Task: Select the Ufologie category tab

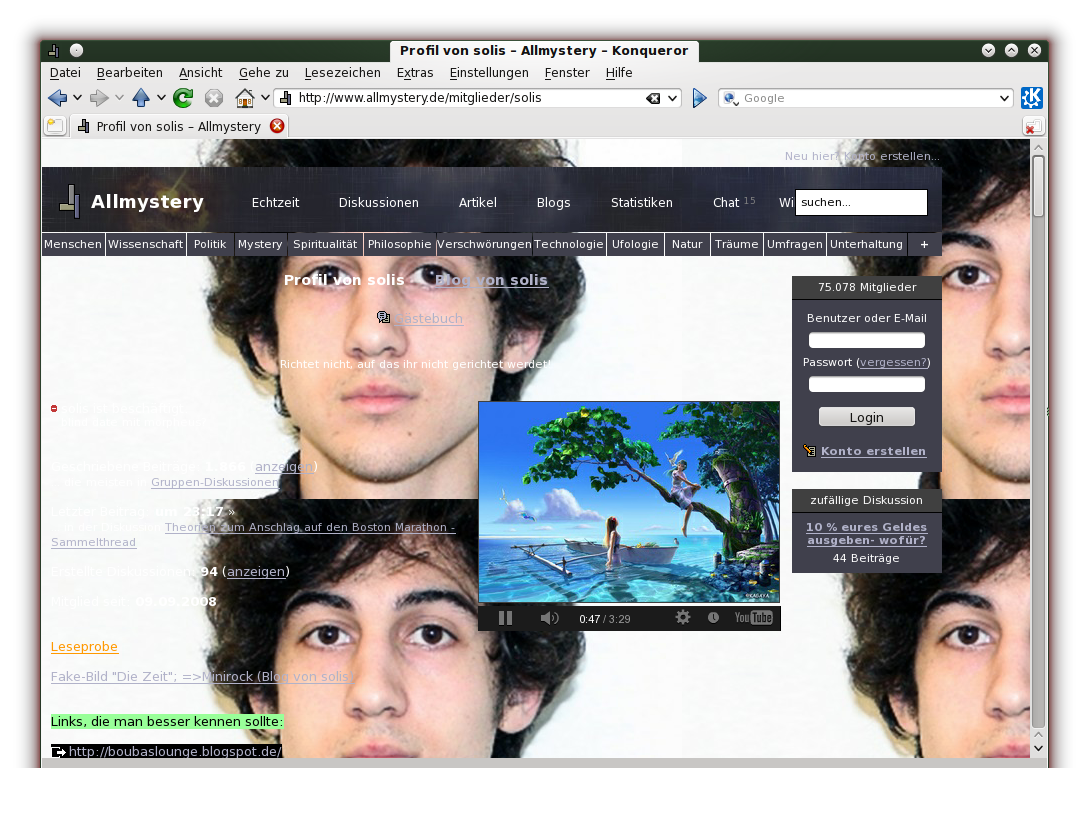Action: pos(635,244)
